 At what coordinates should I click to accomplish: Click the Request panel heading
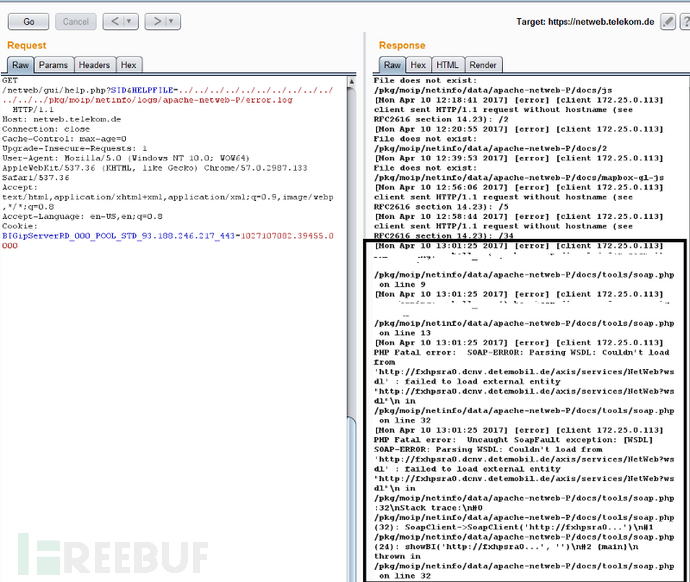pyautogui.click(x=26, y=45)
